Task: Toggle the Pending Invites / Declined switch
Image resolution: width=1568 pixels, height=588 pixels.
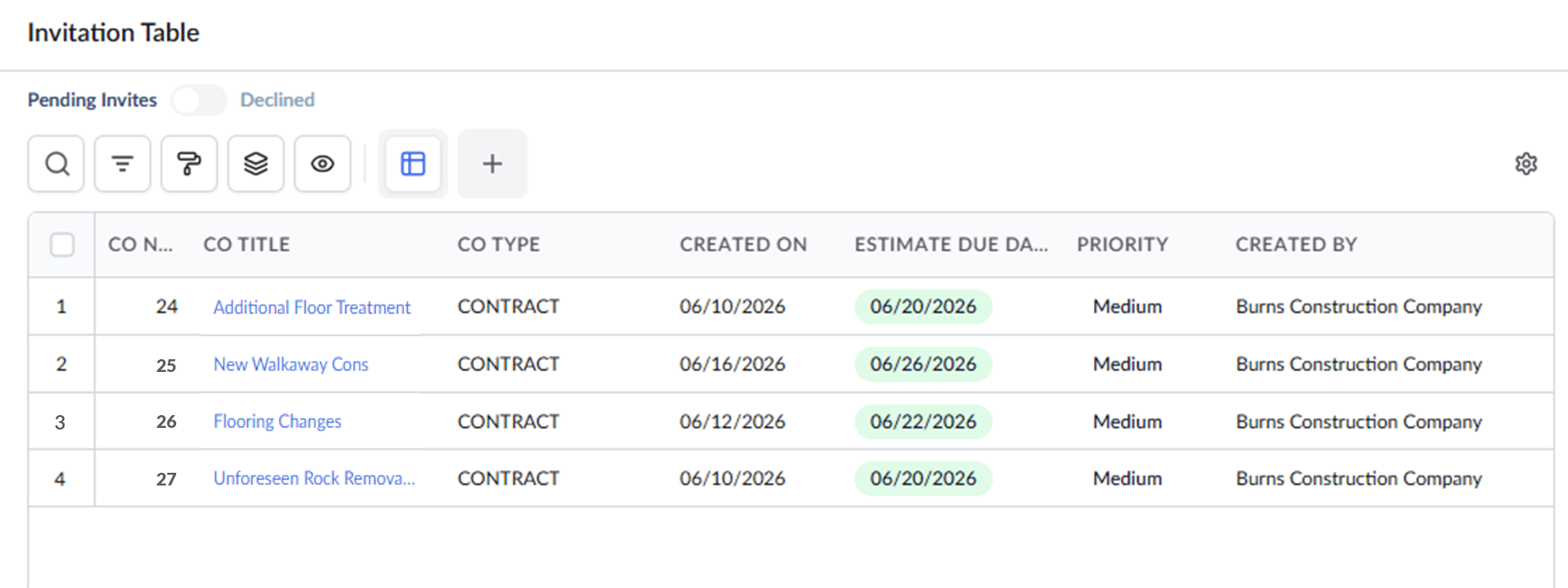Action: [199, 100]
